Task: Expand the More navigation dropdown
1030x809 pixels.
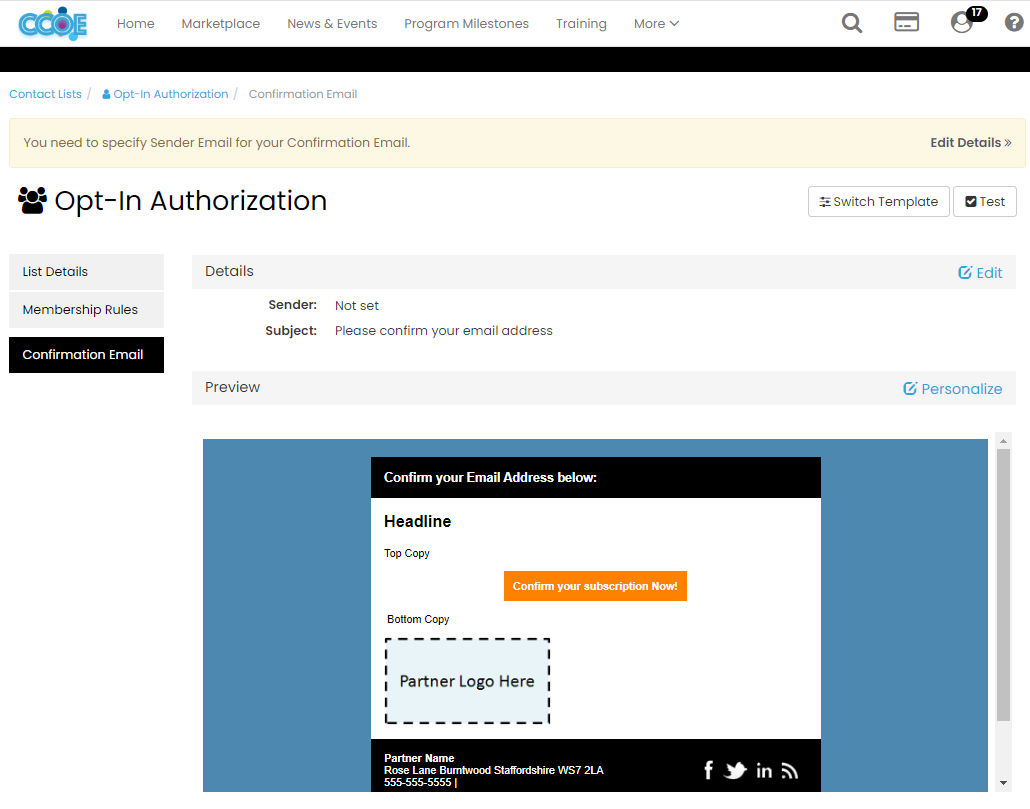Action: [655, 23]
